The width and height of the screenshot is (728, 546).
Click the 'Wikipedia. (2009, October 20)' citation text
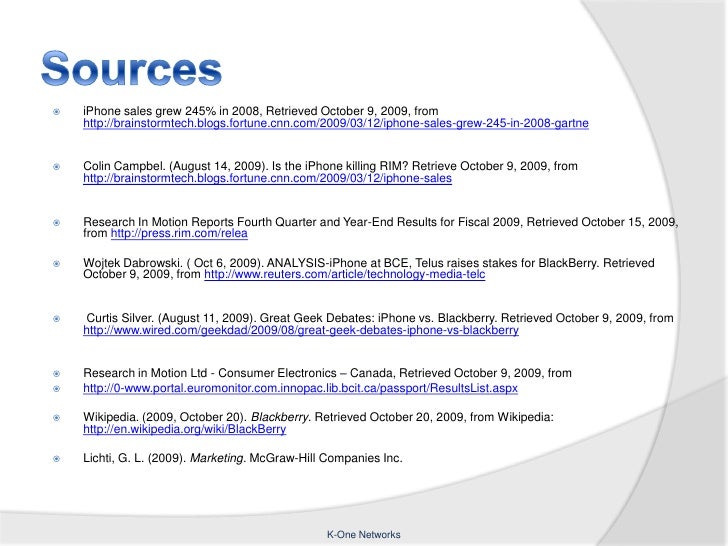(x=318, y=417)
